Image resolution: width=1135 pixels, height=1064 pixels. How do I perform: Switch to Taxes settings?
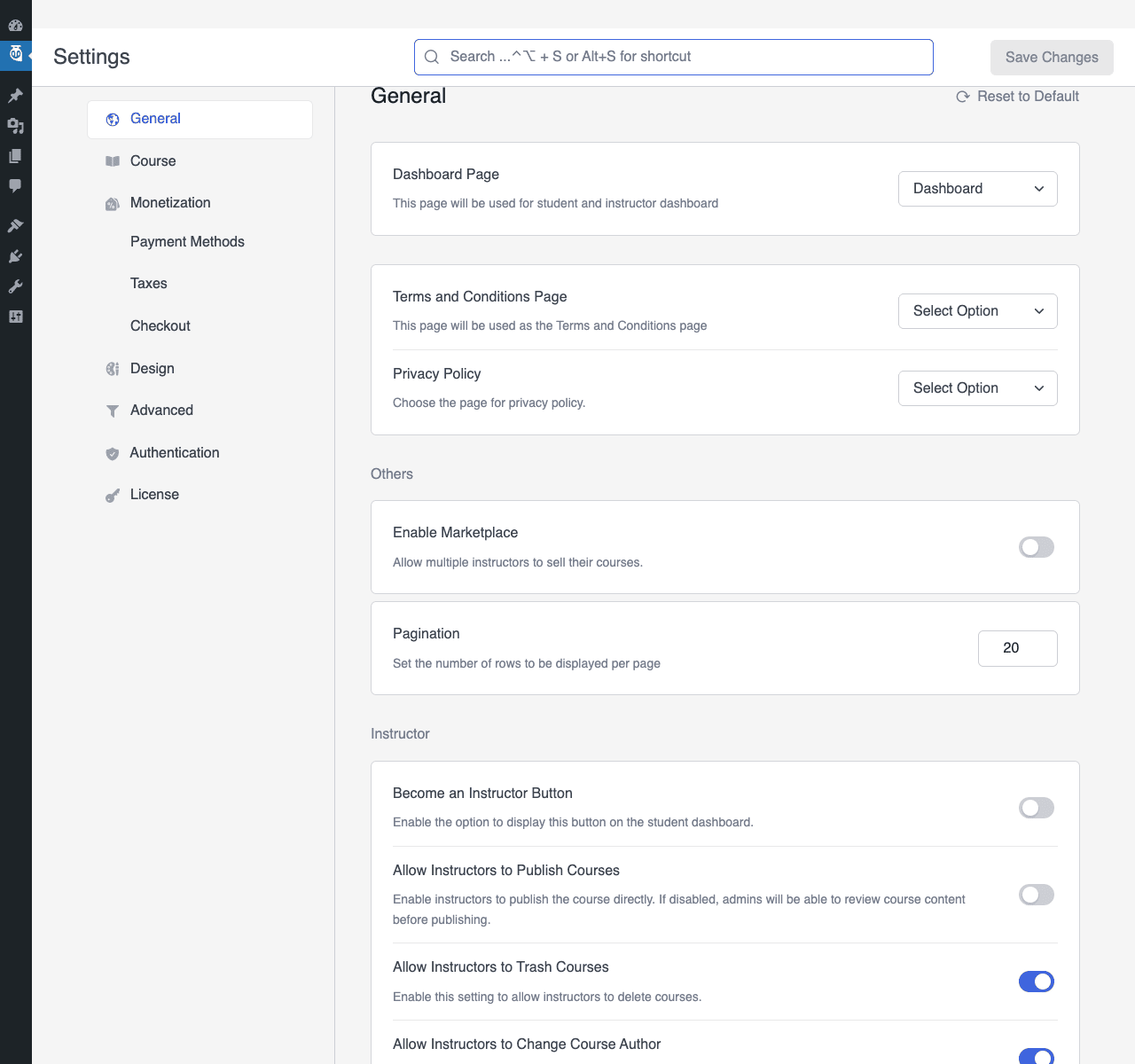tap(149, 284)
